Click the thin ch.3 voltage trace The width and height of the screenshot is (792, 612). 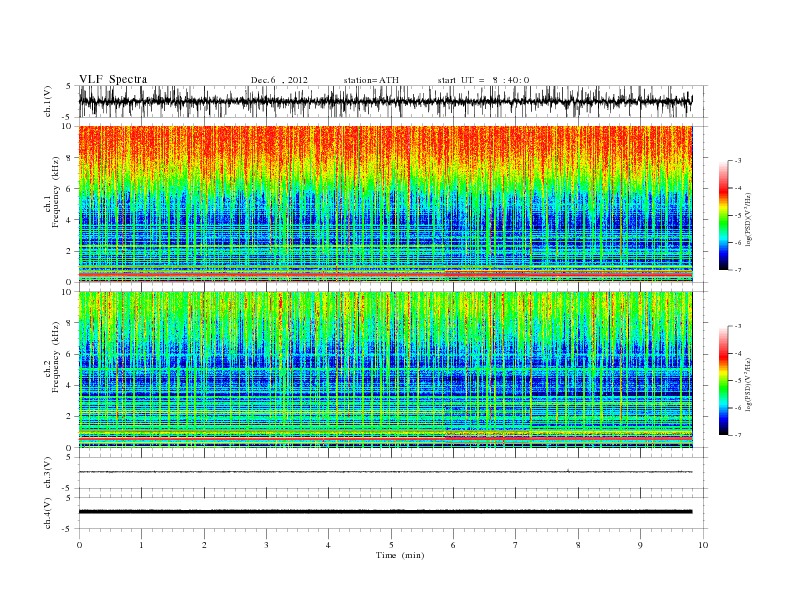coord(385,472)
